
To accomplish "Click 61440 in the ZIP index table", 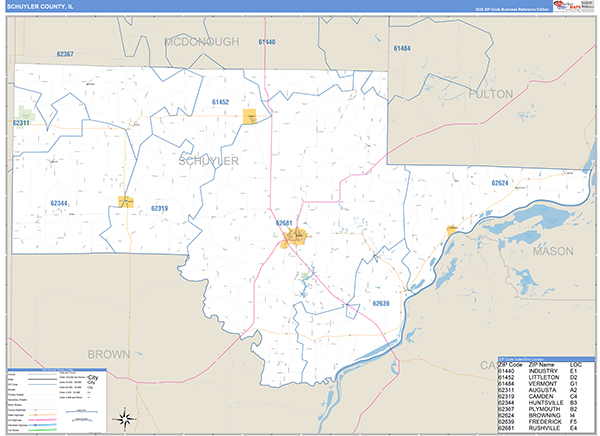I will [506, 371].
